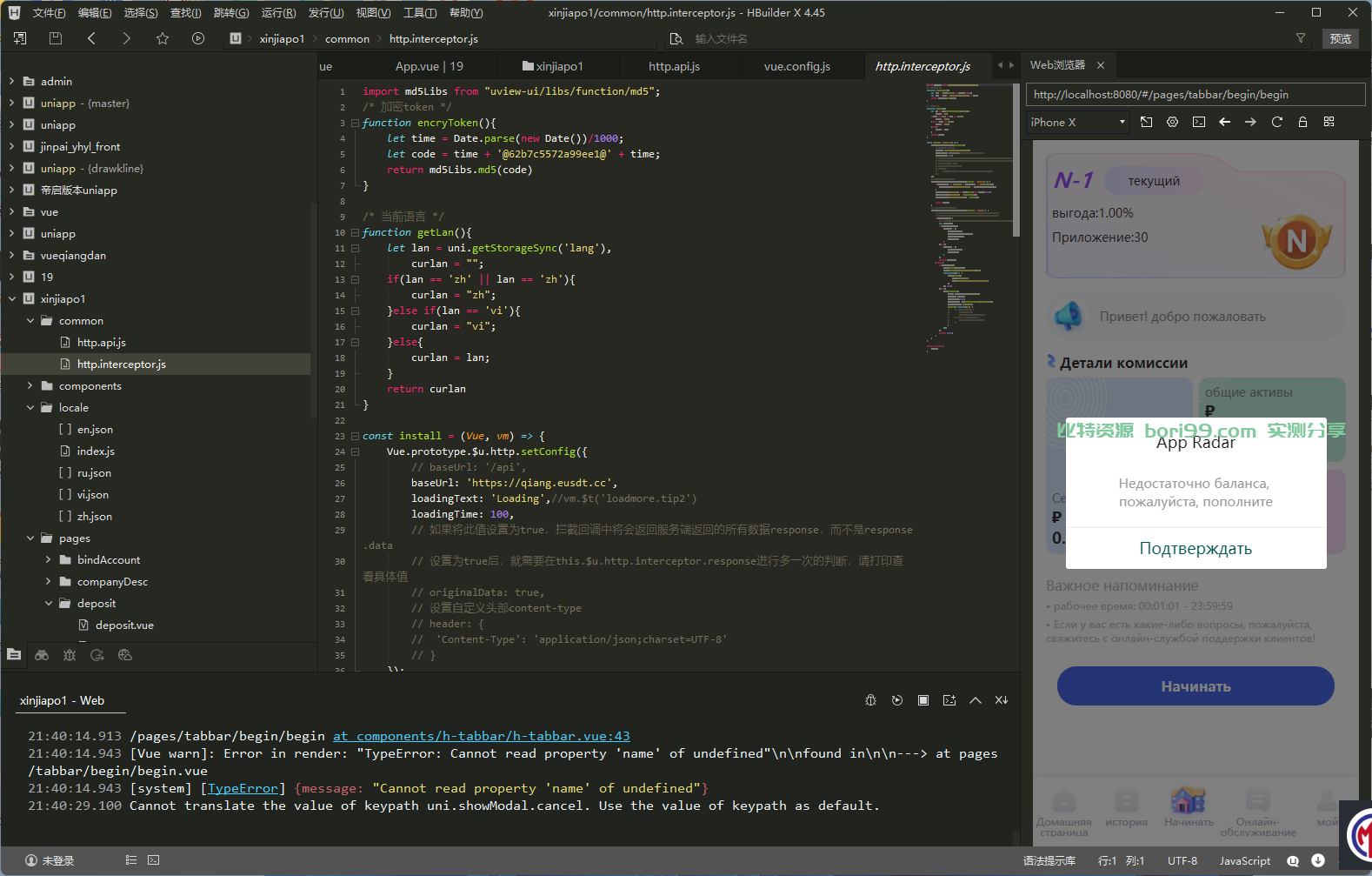
Task: Open the 文件(F) menu
Action: tap(49, 12)
